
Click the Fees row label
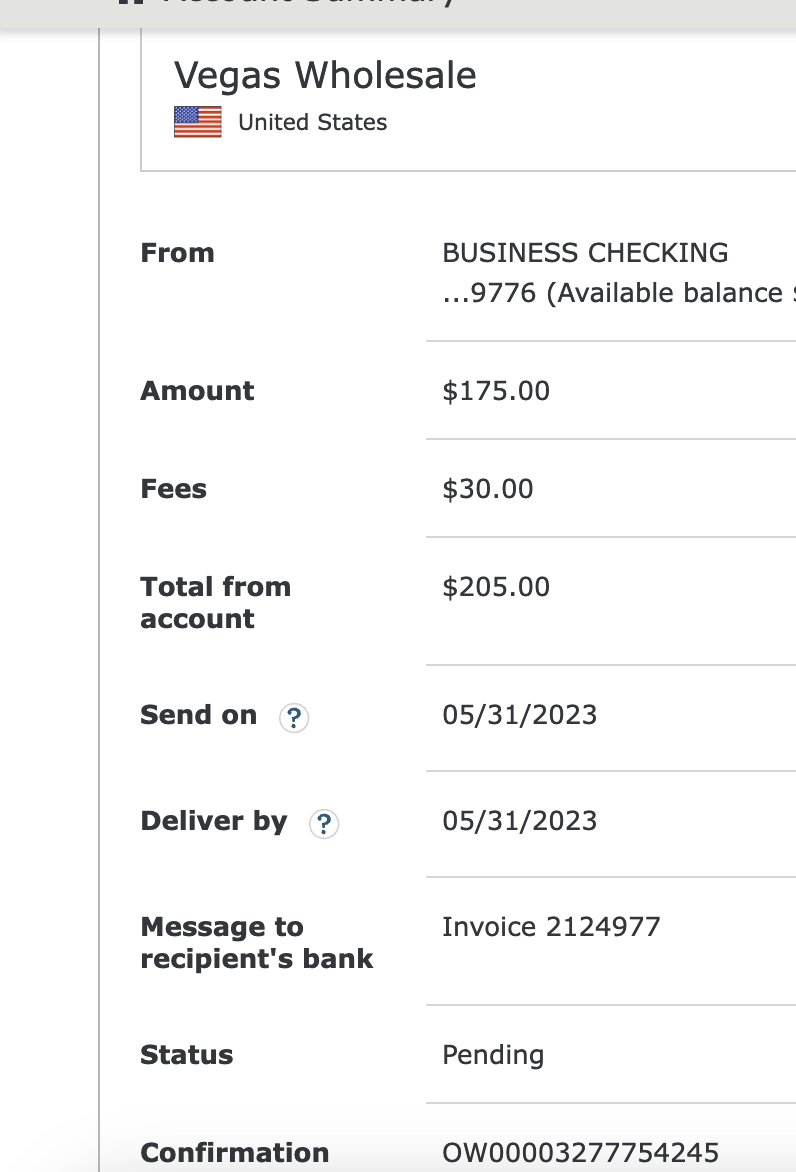173,489
